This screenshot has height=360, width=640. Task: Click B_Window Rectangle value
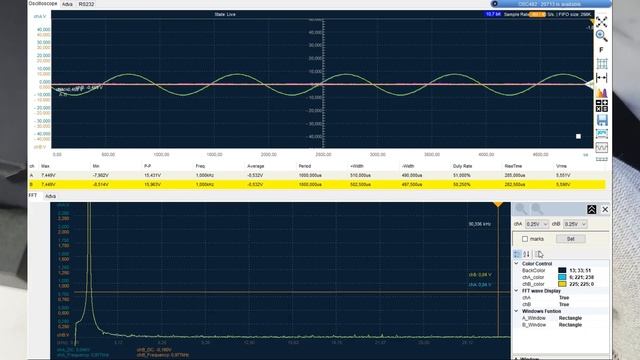tap(570, 325)
